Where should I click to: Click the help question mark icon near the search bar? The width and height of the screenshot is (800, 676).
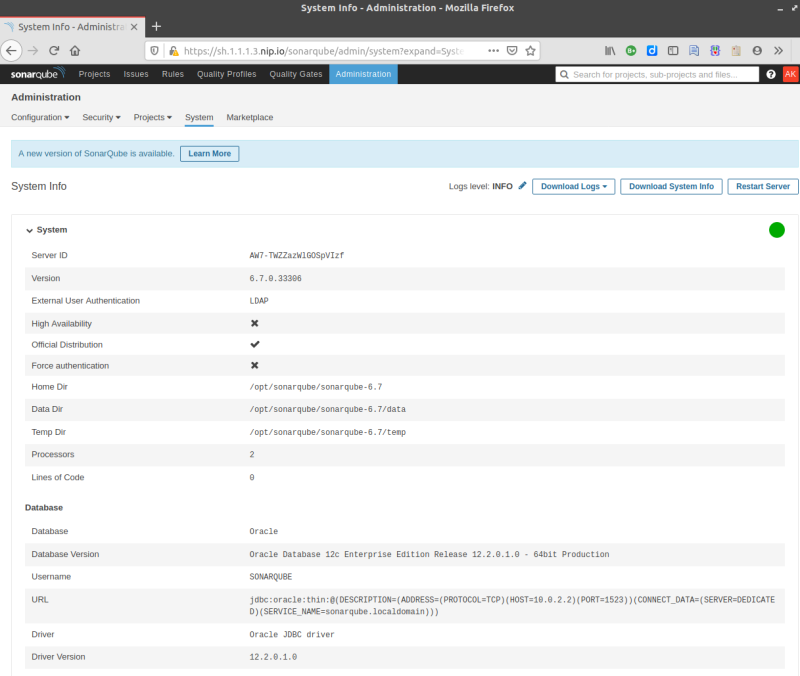pos(769,73)
